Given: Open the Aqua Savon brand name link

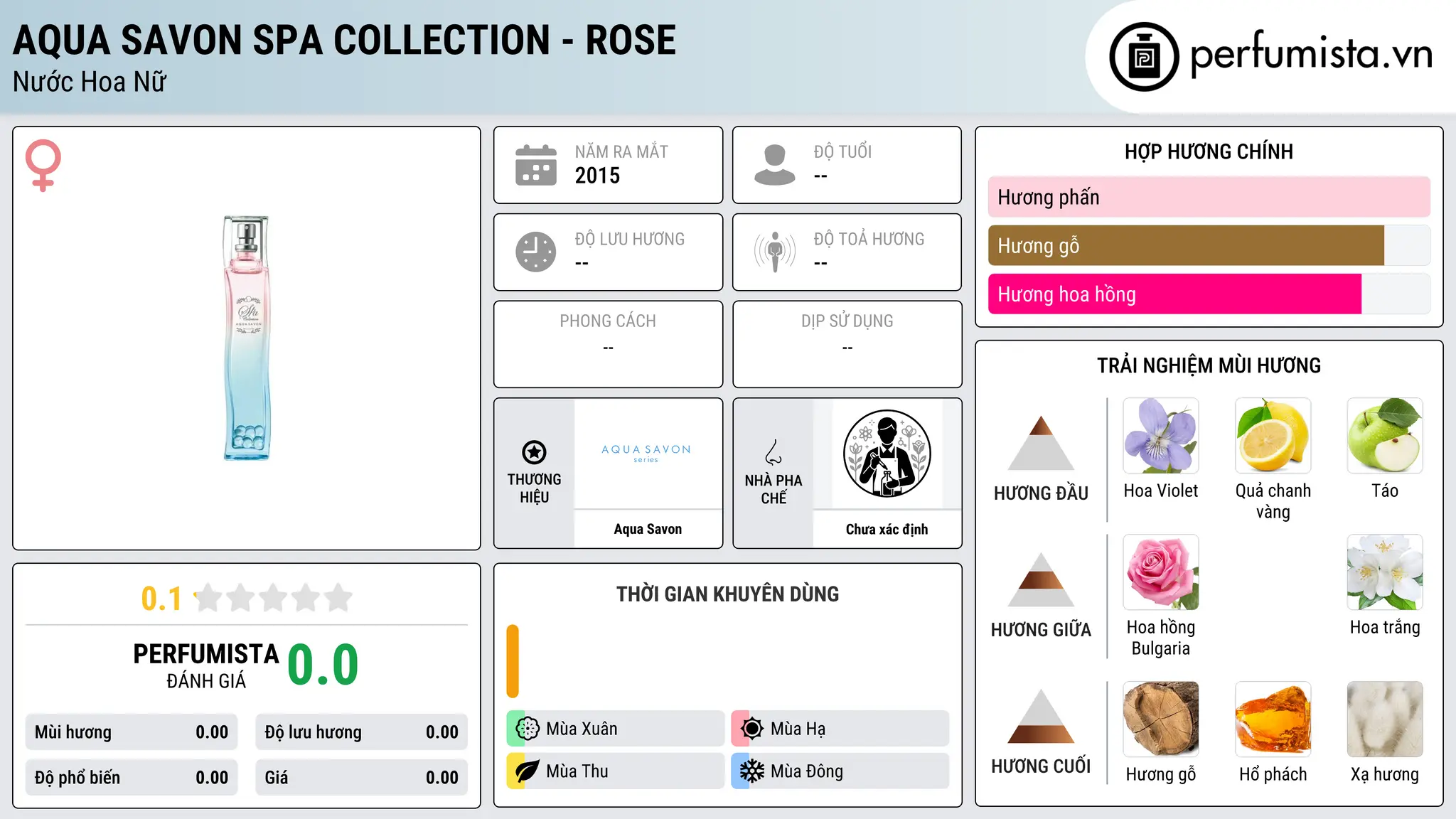Looking at the screenshot, I should tap(648, 529).
